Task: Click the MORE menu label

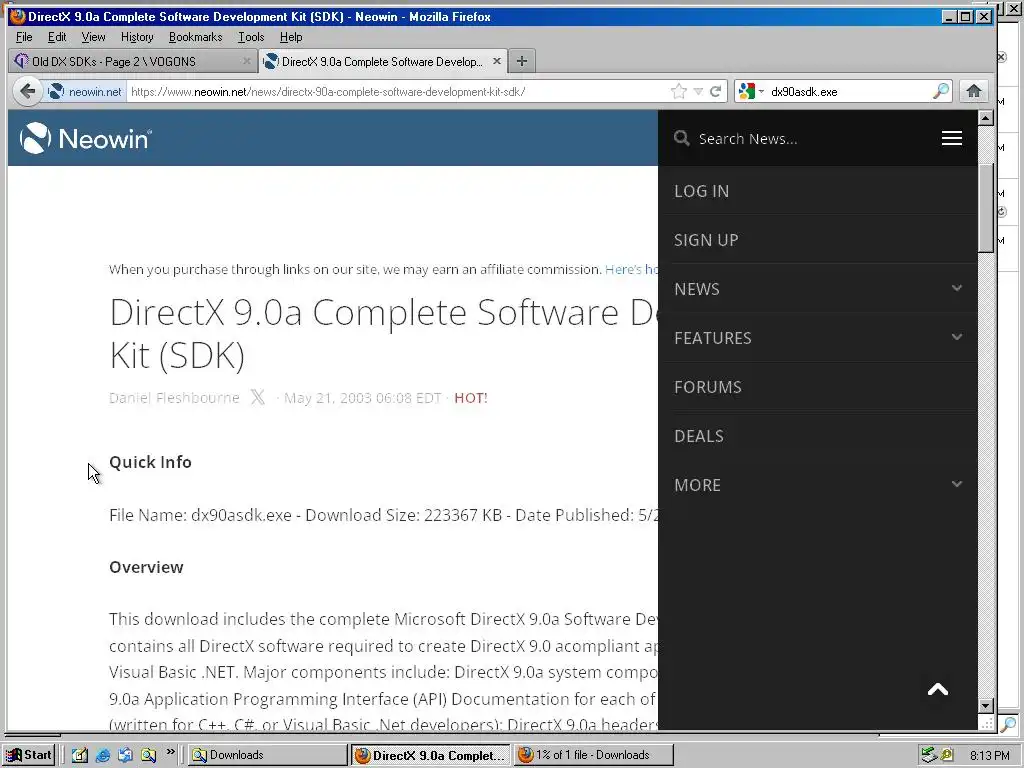Action: click(697, 485)
